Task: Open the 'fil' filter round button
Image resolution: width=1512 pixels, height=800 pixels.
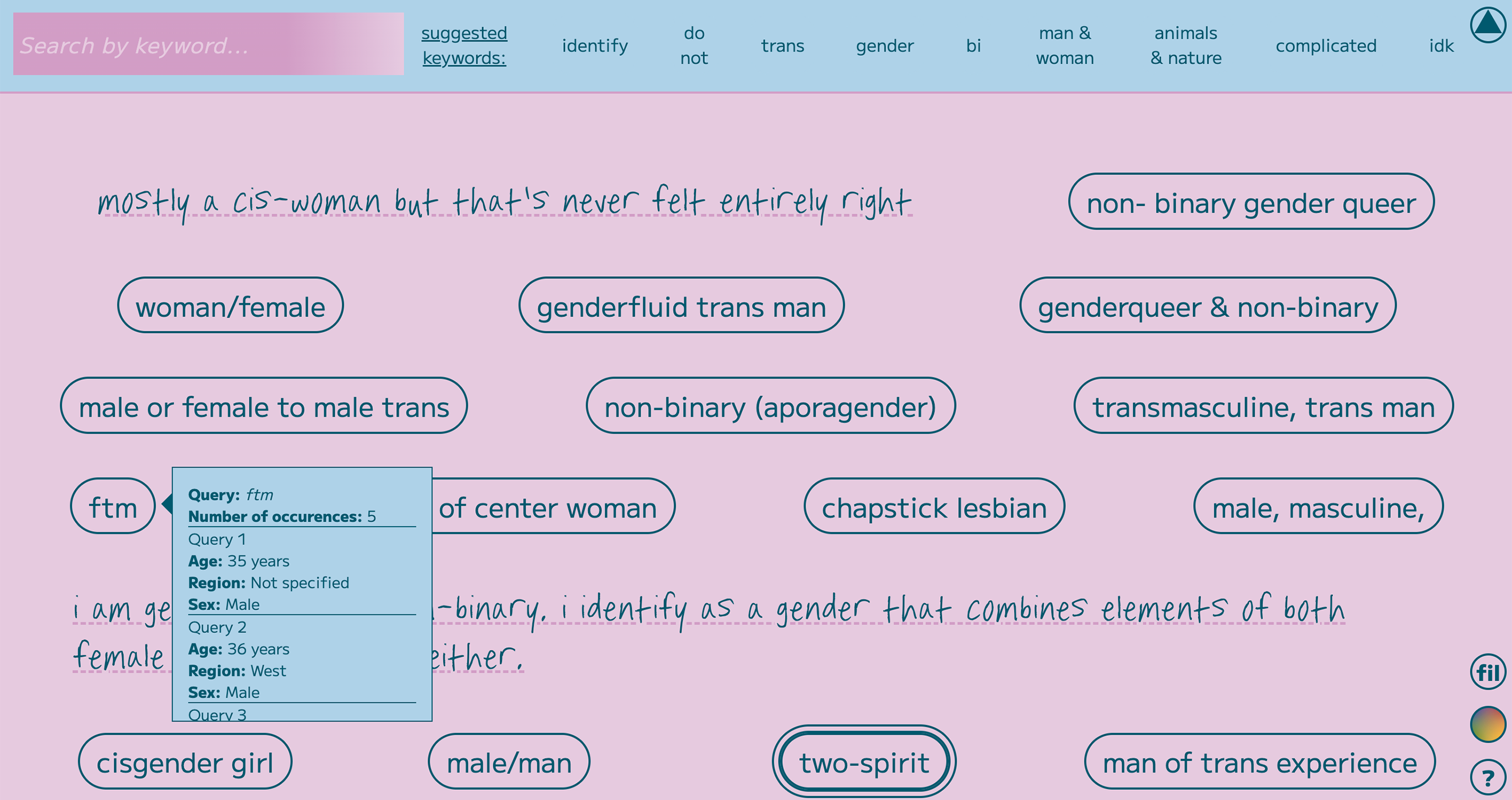Action: [1488, 672]
